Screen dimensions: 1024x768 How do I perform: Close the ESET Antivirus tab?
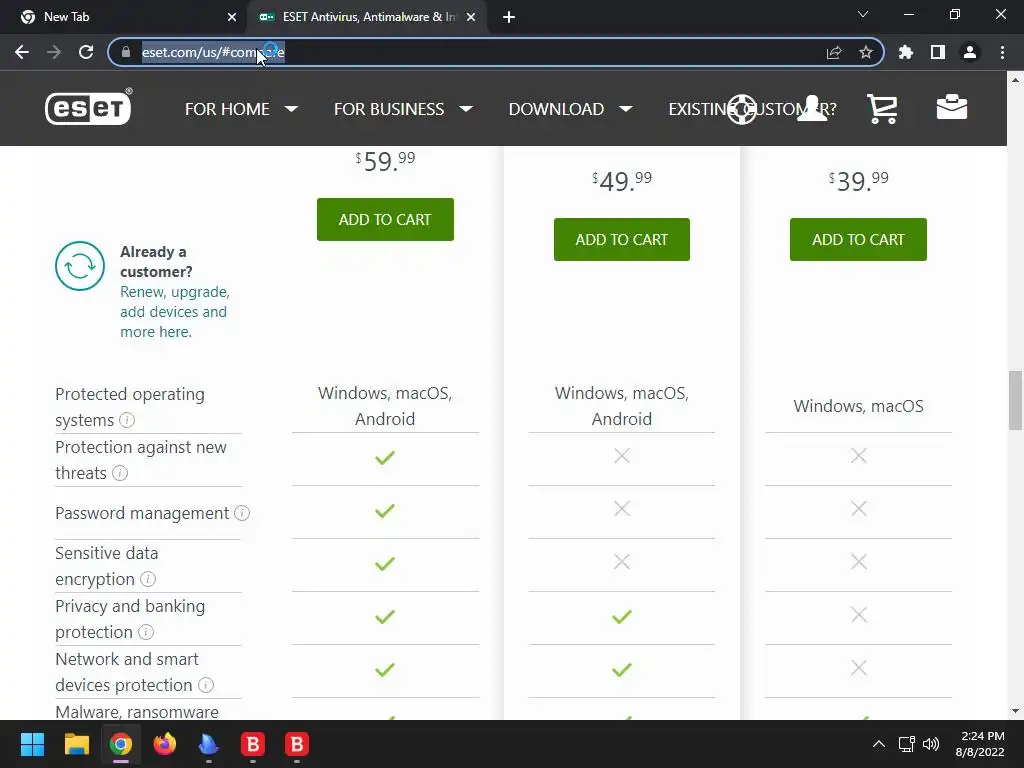point(471,17)
